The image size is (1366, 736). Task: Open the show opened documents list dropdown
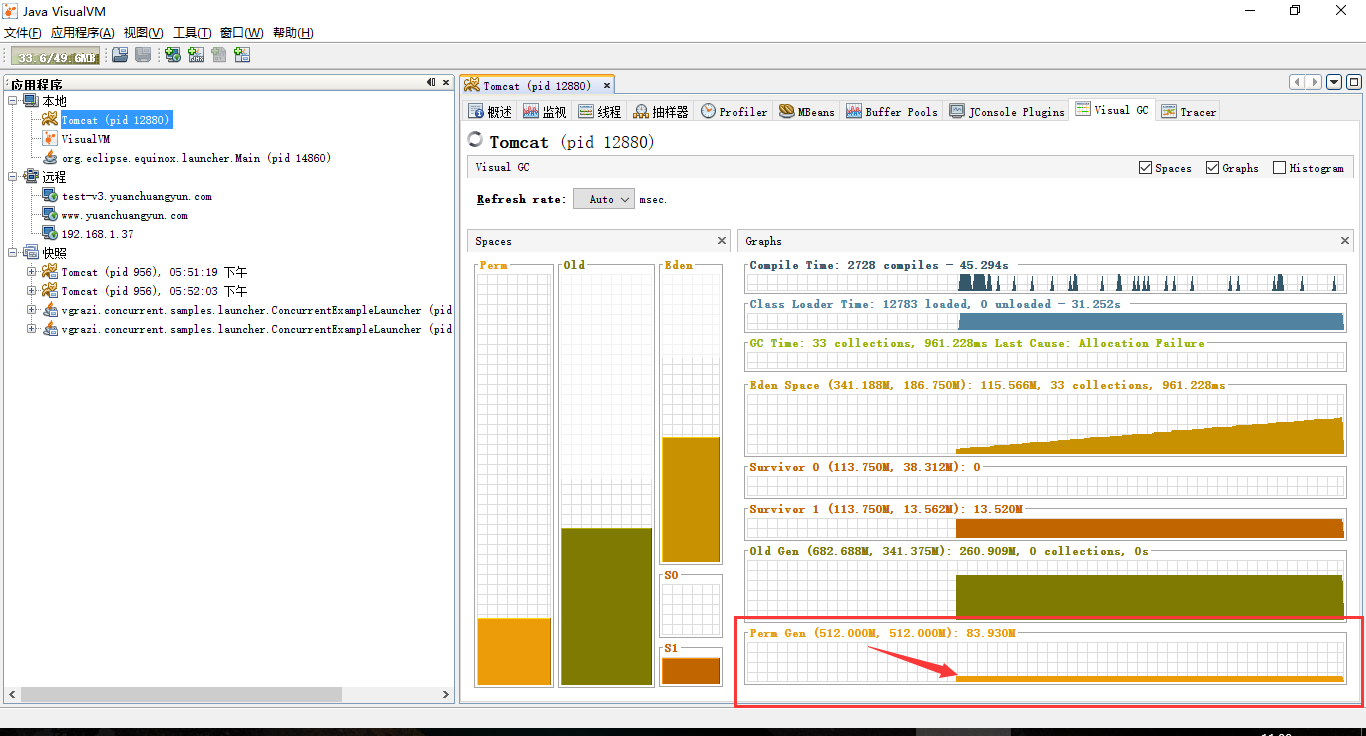[1334, 82]
